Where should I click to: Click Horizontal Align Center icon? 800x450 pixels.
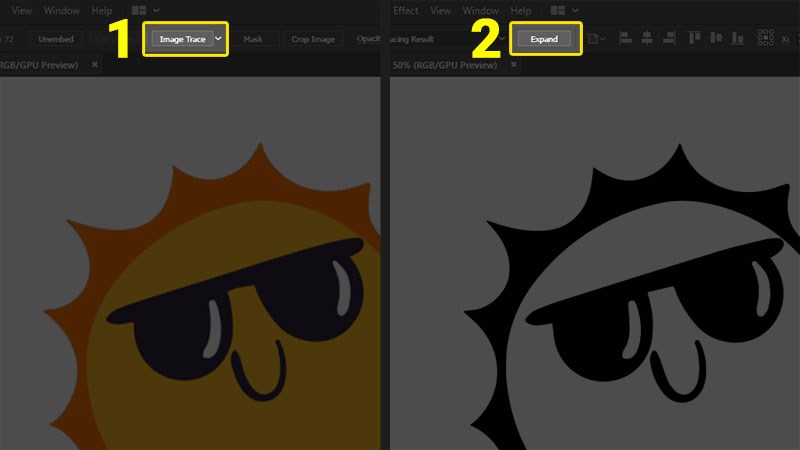(x=647, y=38)
